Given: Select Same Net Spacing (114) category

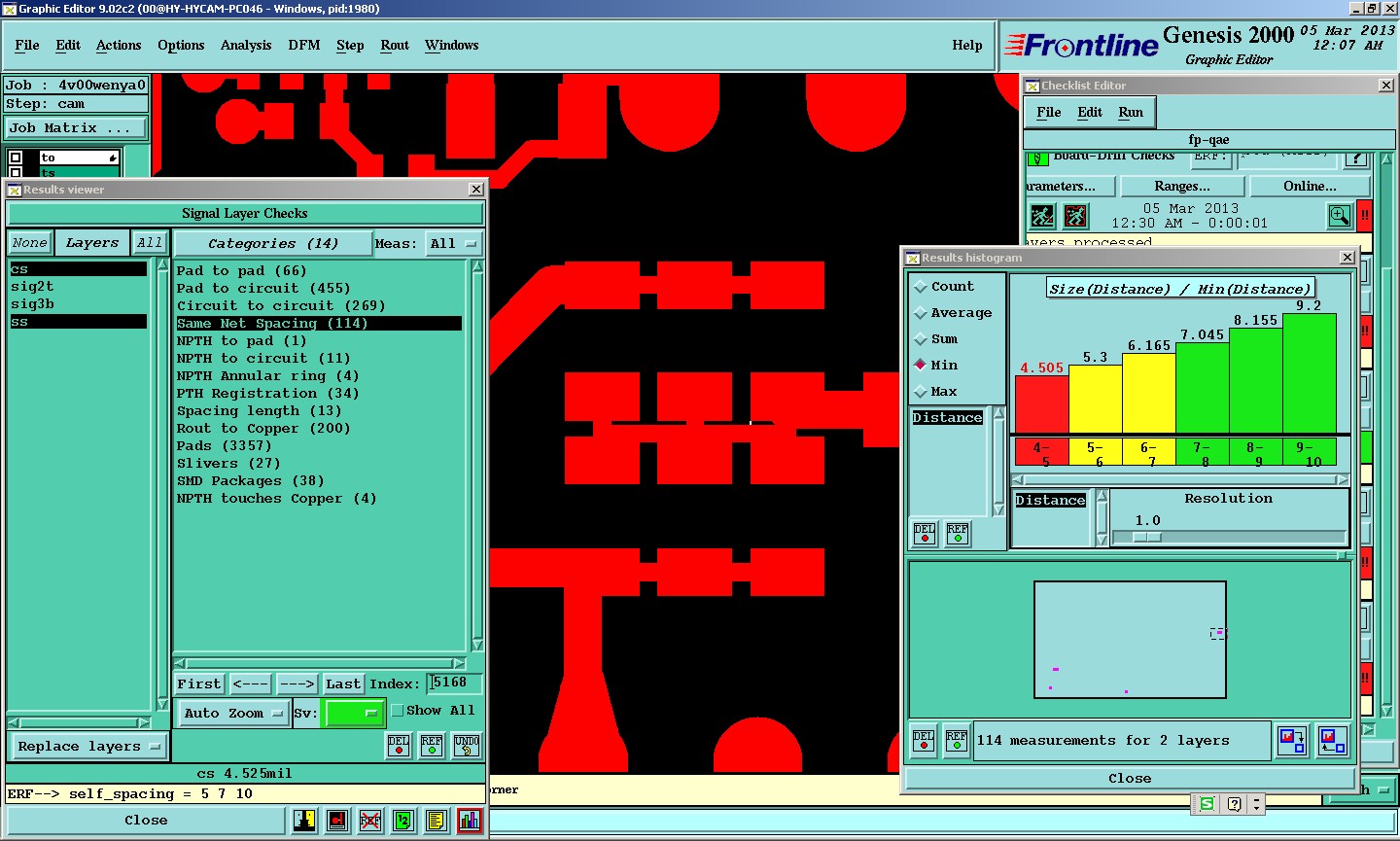Looking at the screenshot, I should click(319, 324).
